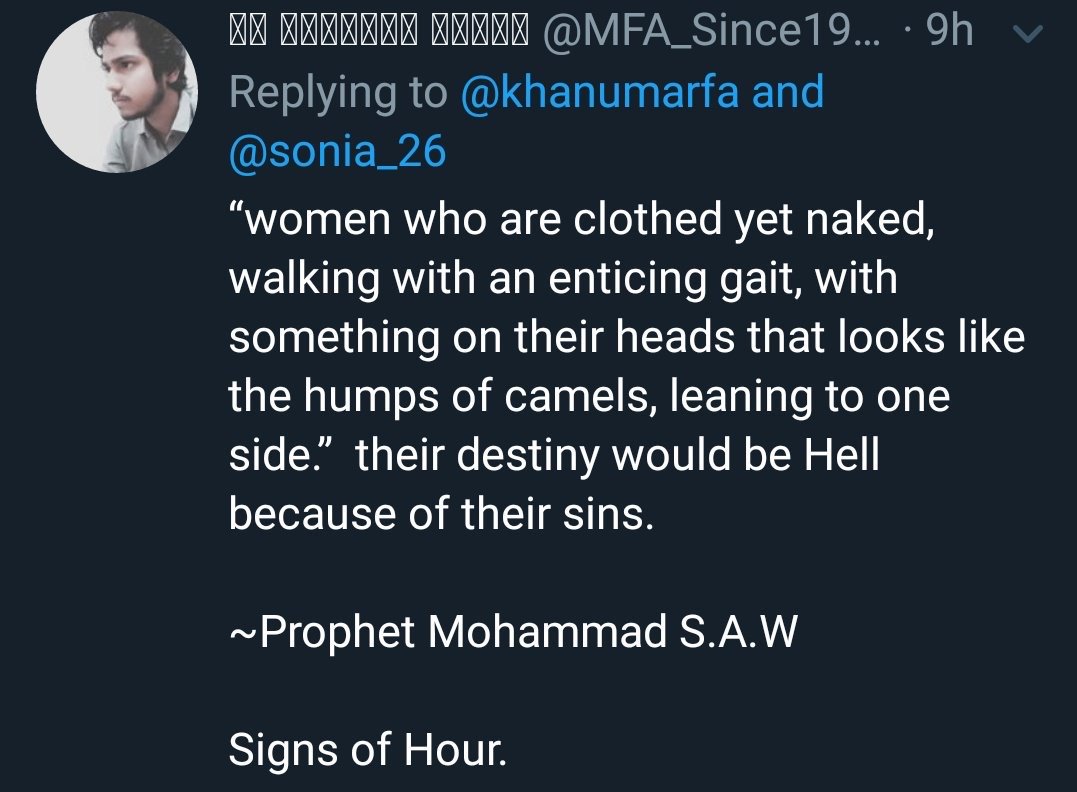Open the @khanumarfa profile link
1077x792 pixels.
coord(599,93)
